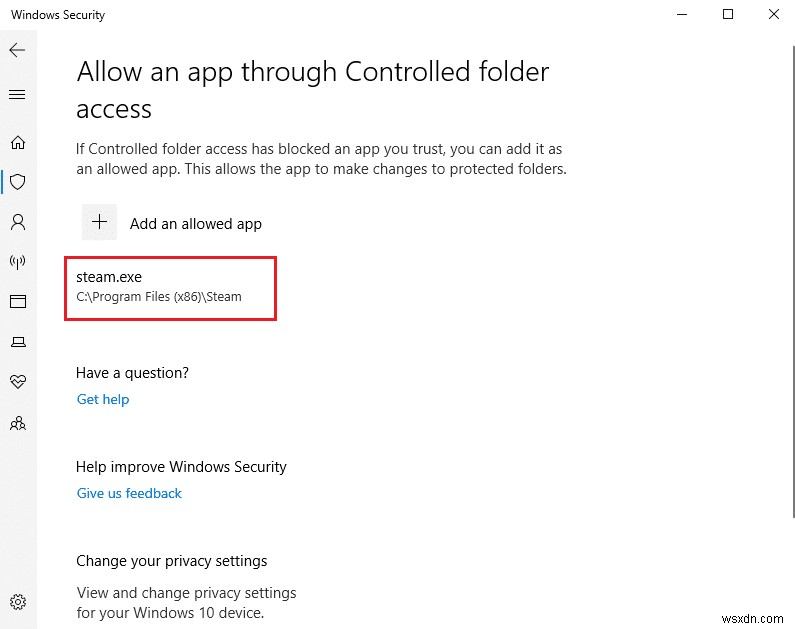Close the Windows Security window
795x629 pixels.
point(773,15)
